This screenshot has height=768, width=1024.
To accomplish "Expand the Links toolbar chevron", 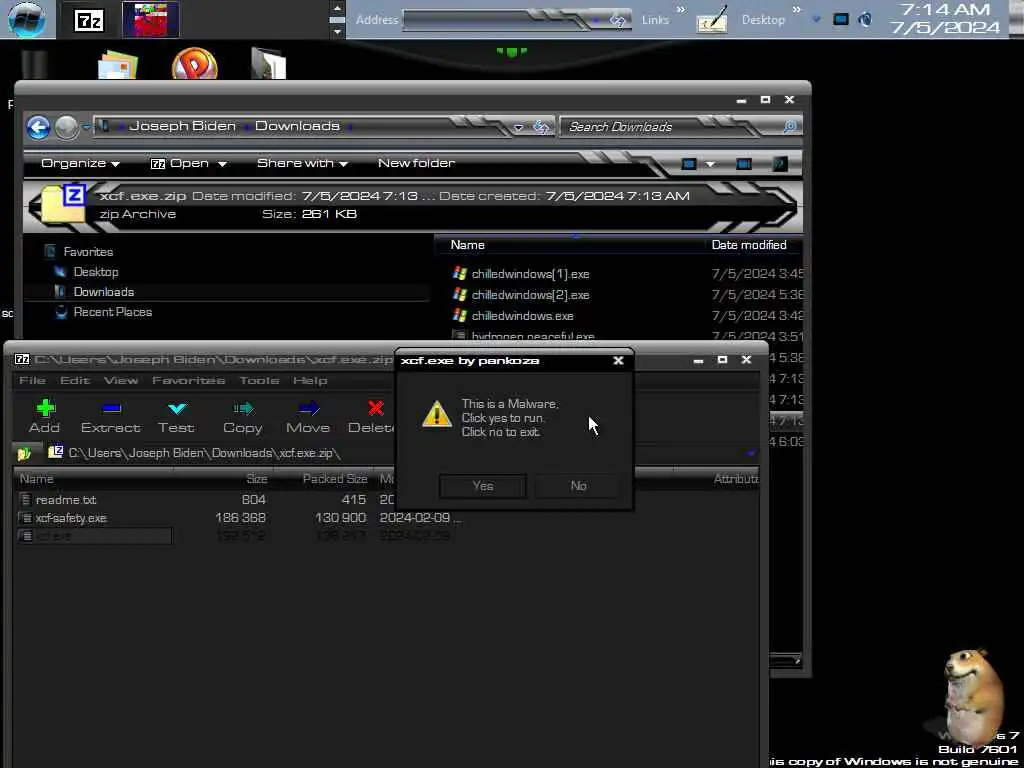I will [680, 9].
